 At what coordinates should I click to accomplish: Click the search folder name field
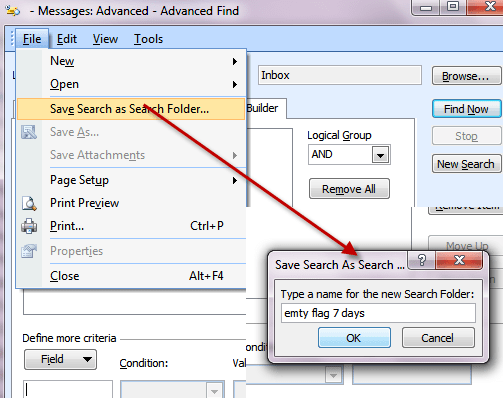378,313
